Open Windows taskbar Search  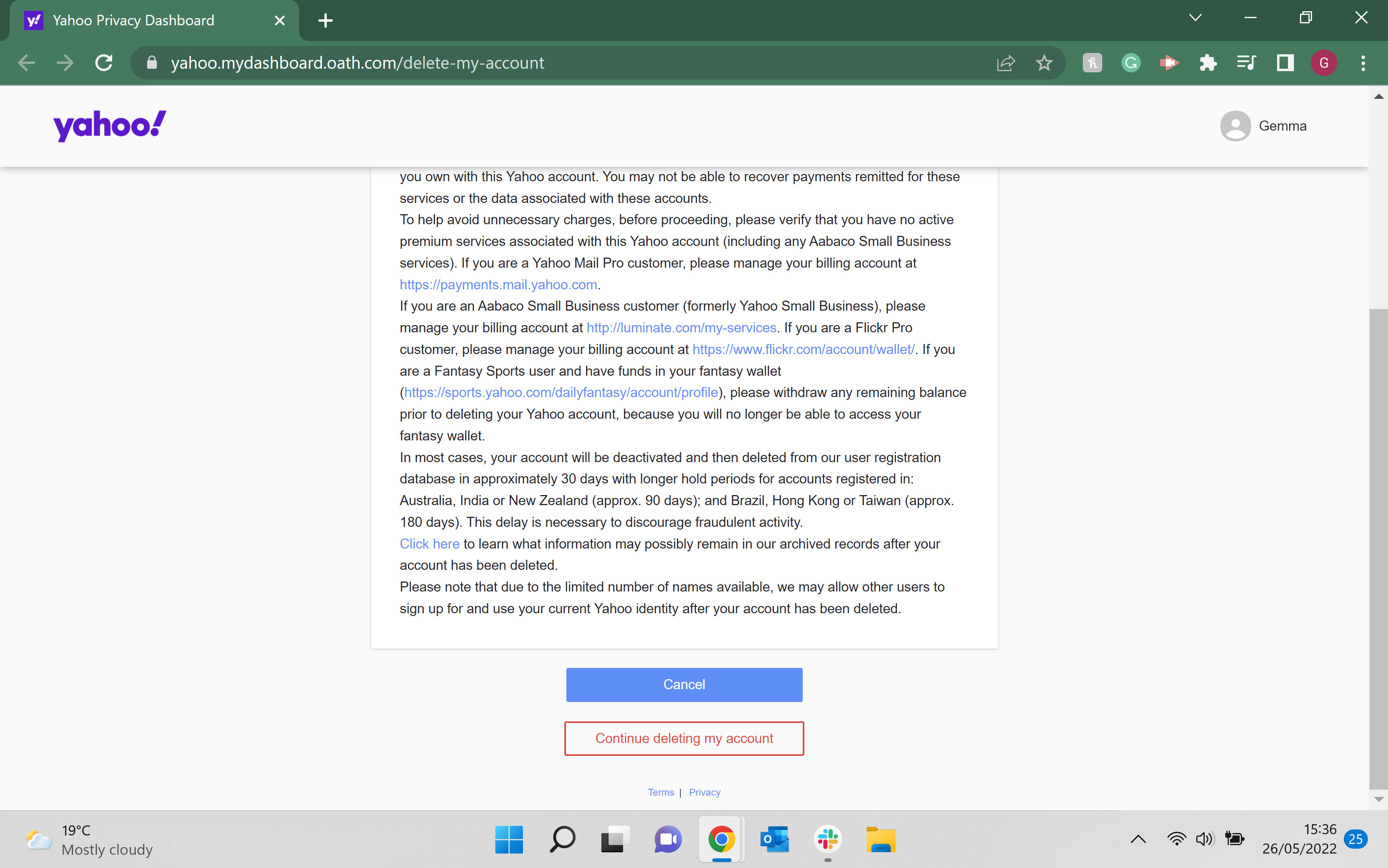click(562, 839)
